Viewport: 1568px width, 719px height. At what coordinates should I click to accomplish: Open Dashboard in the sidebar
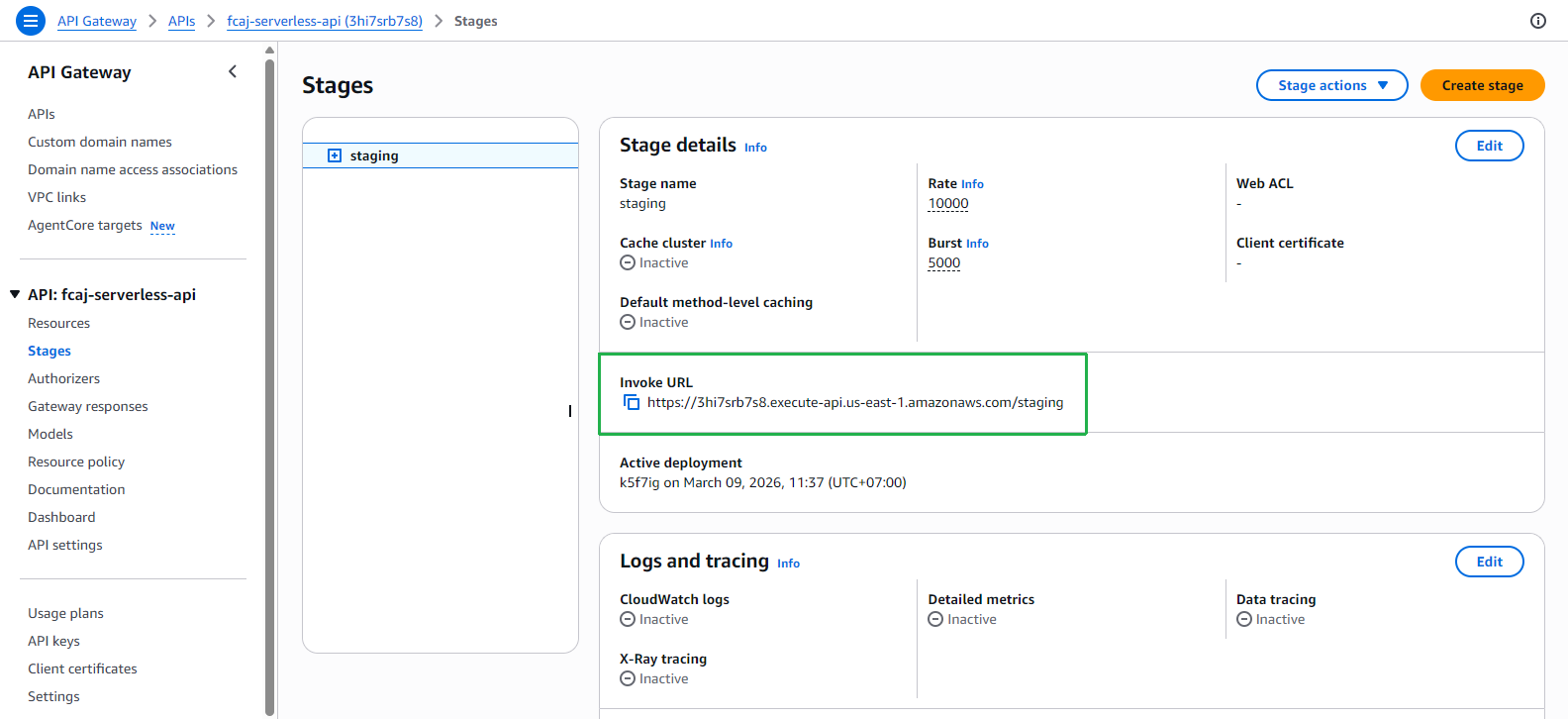pyautogui.click(x=61, y=517)
